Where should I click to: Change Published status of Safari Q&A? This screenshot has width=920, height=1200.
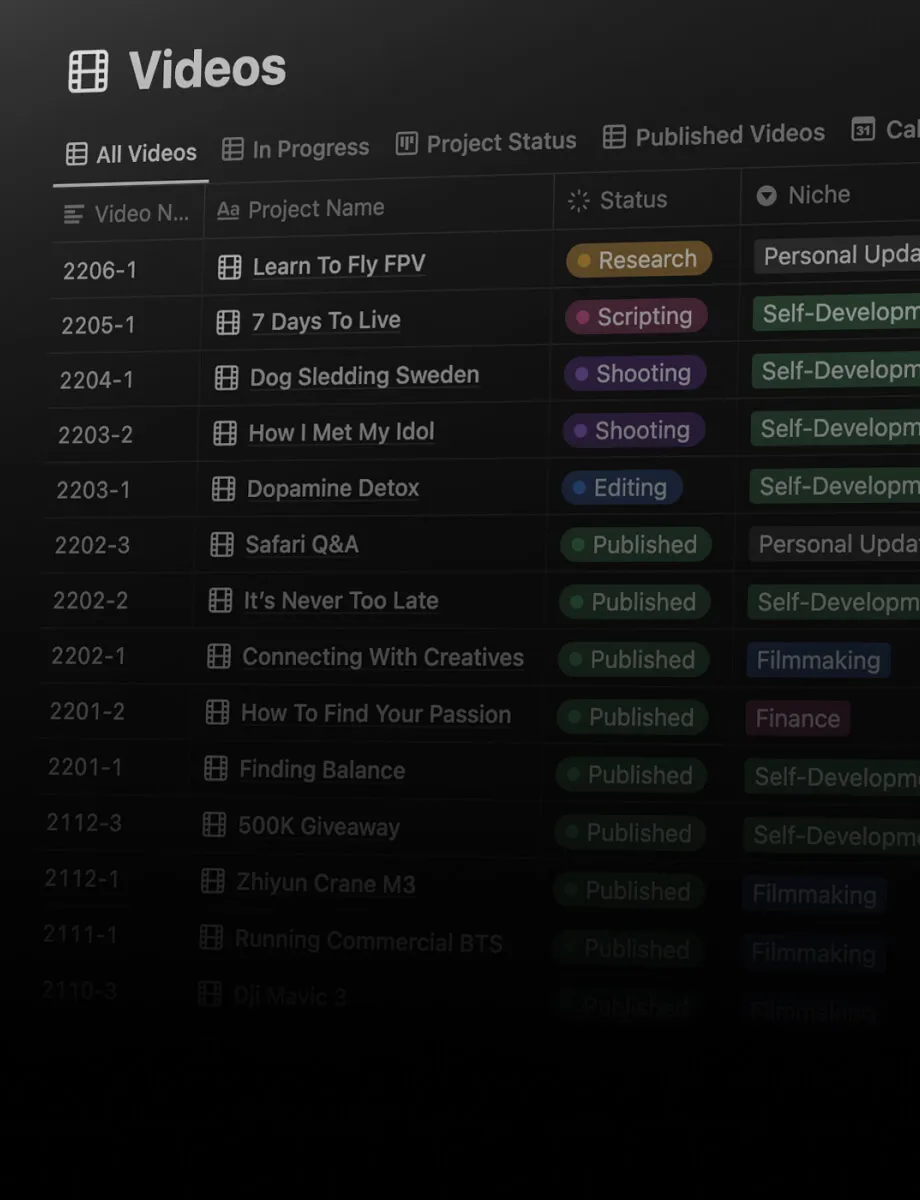[635, 545]
